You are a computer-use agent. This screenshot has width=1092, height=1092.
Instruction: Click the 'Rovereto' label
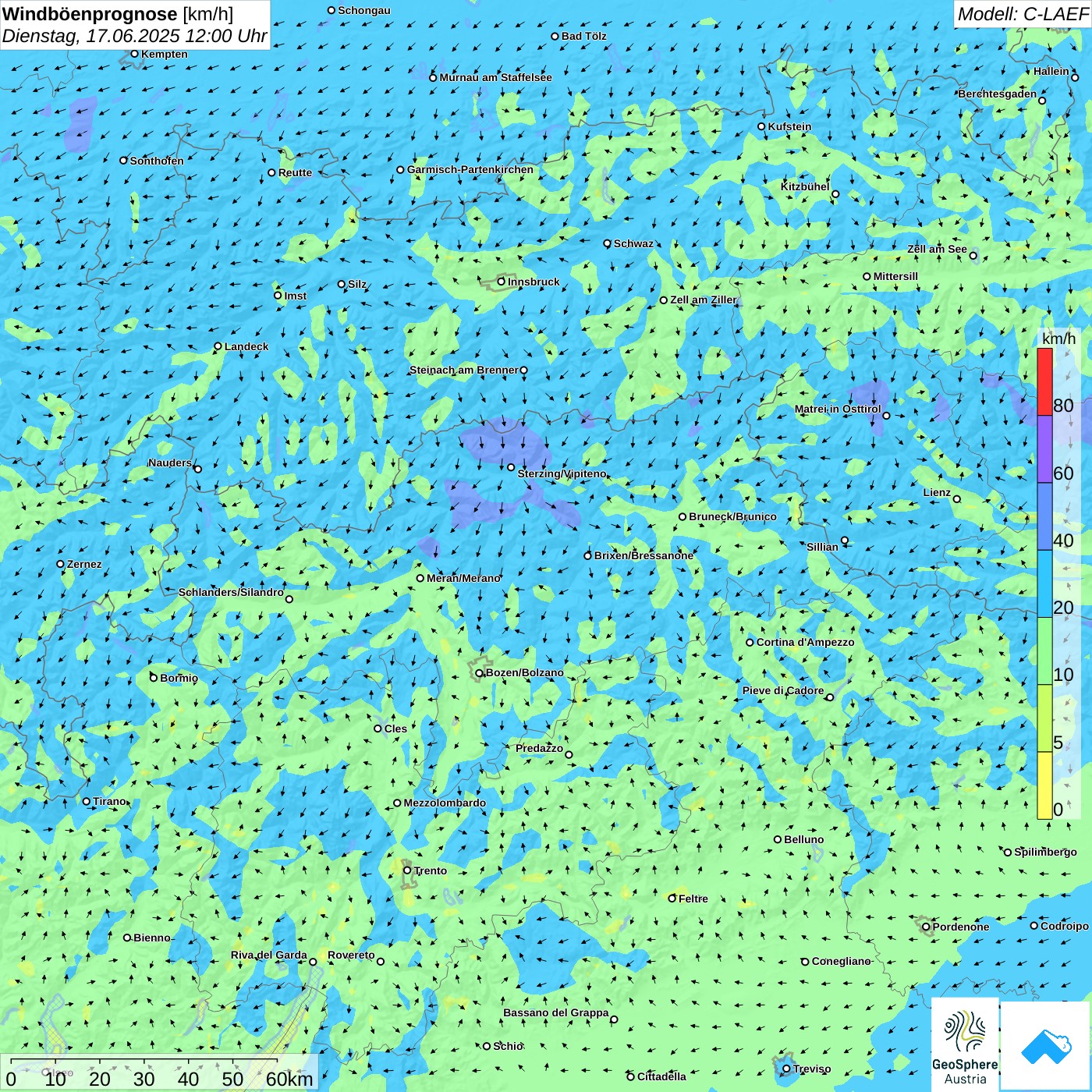pyautogui.click(x=351, y=955)
